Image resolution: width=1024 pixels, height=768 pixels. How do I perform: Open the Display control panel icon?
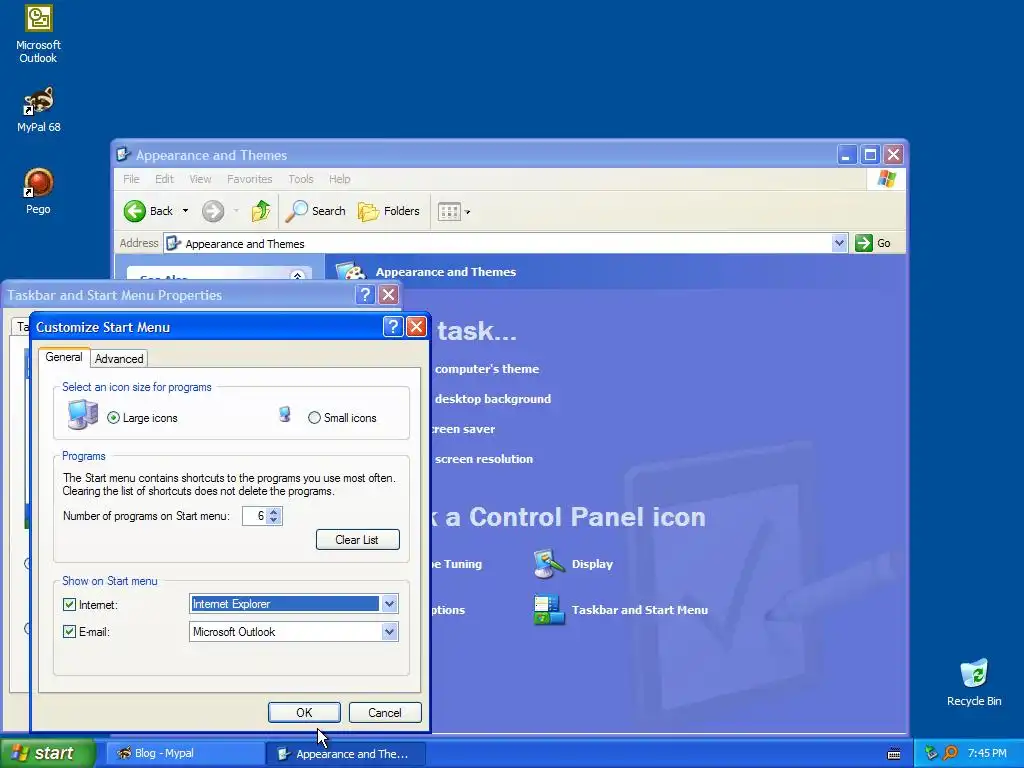click(549, 564)
